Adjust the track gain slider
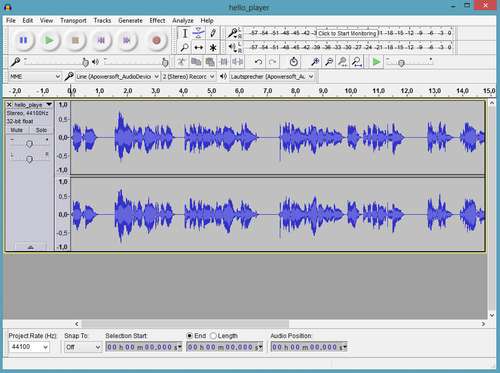Screen dimensions: 500x373 point(29,143)
